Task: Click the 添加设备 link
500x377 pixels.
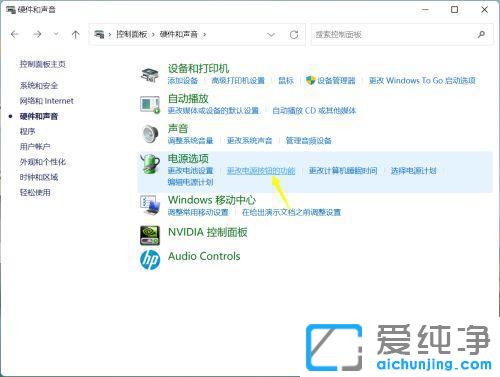Action: [x=183, y=80]
